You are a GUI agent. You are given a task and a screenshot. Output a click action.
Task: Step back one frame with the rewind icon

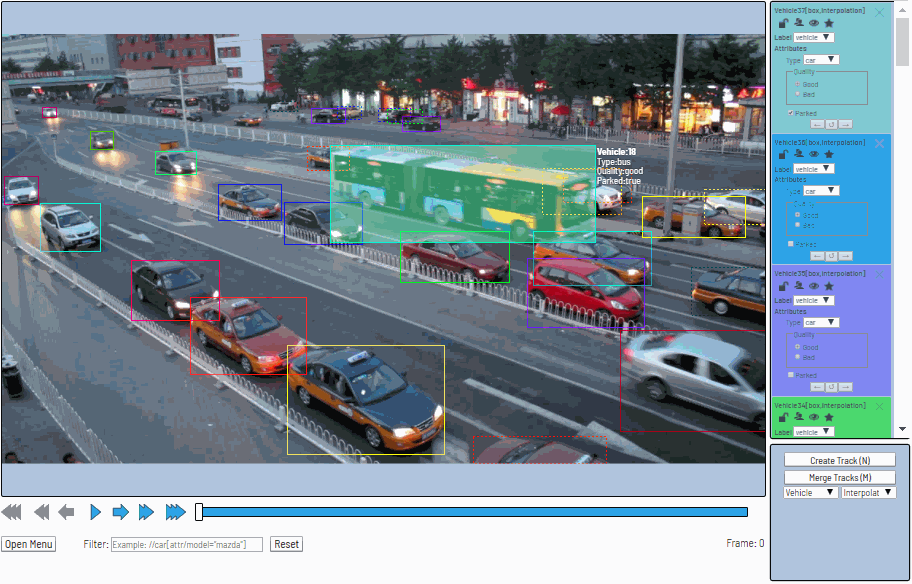tap(66, 512)
